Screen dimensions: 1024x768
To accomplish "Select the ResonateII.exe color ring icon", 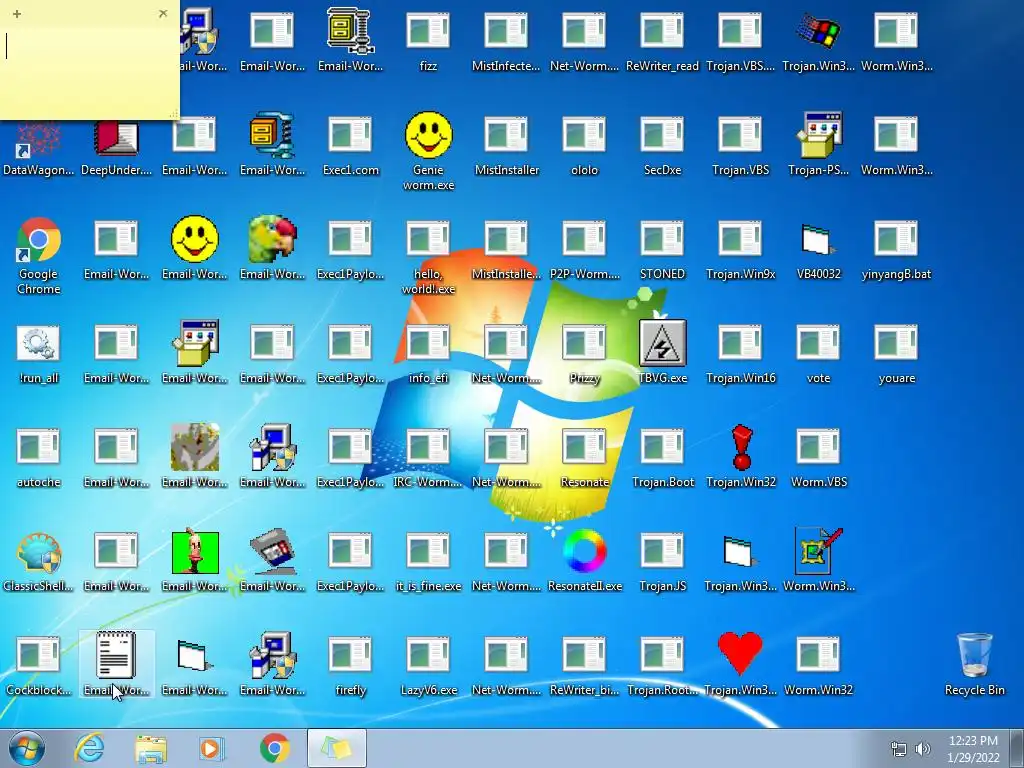I will 584,552.
